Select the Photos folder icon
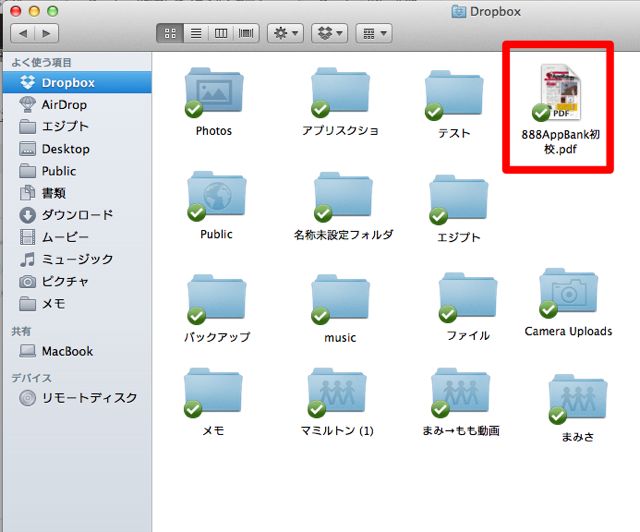 pyautogui.click(x=214, y=91)
